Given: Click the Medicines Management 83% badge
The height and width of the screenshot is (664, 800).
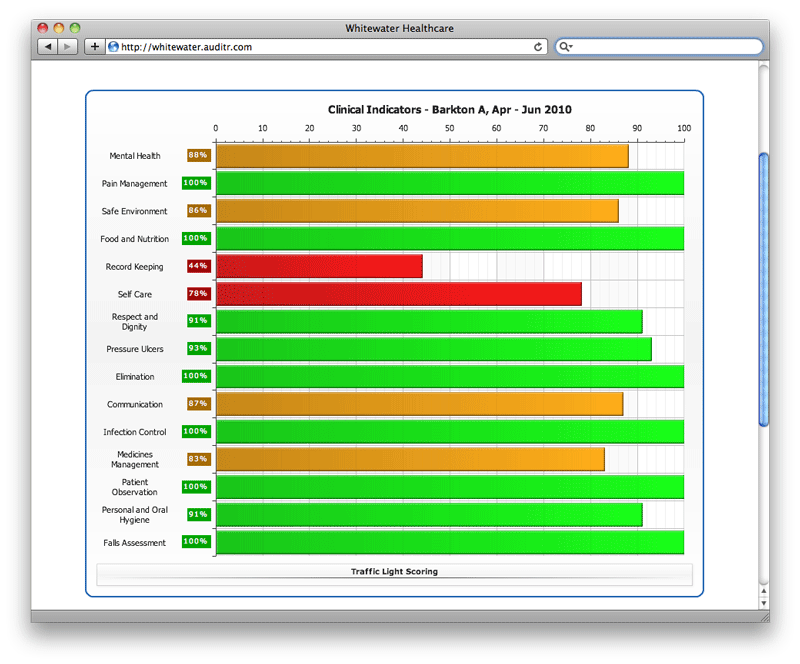Looking at the screenshot, I should tap(197, 459).
